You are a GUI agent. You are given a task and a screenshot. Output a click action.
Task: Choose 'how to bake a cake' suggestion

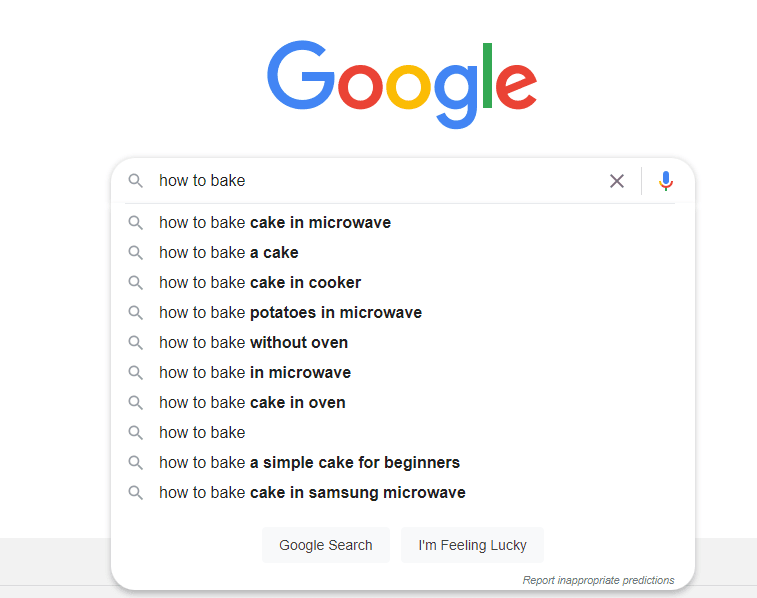point(403,252)
